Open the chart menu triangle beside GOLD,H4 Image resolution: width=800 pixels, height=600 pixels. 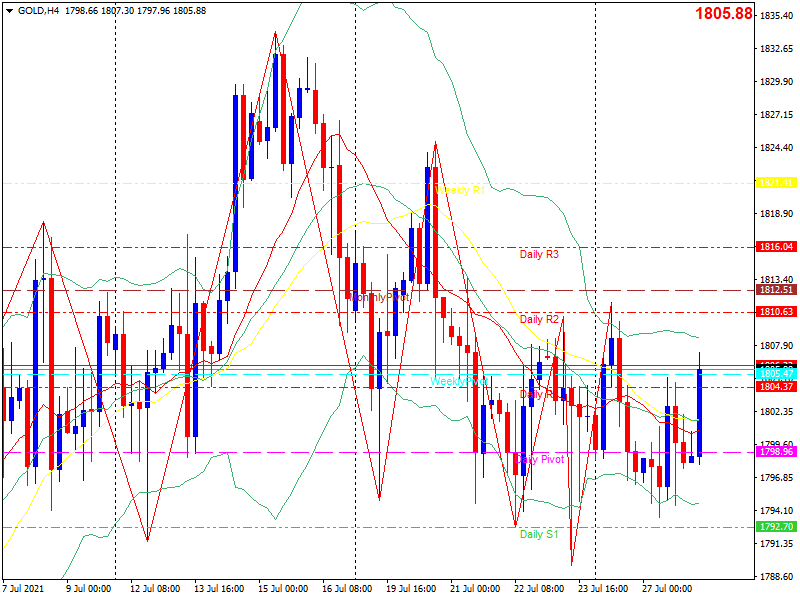point(10,11)
